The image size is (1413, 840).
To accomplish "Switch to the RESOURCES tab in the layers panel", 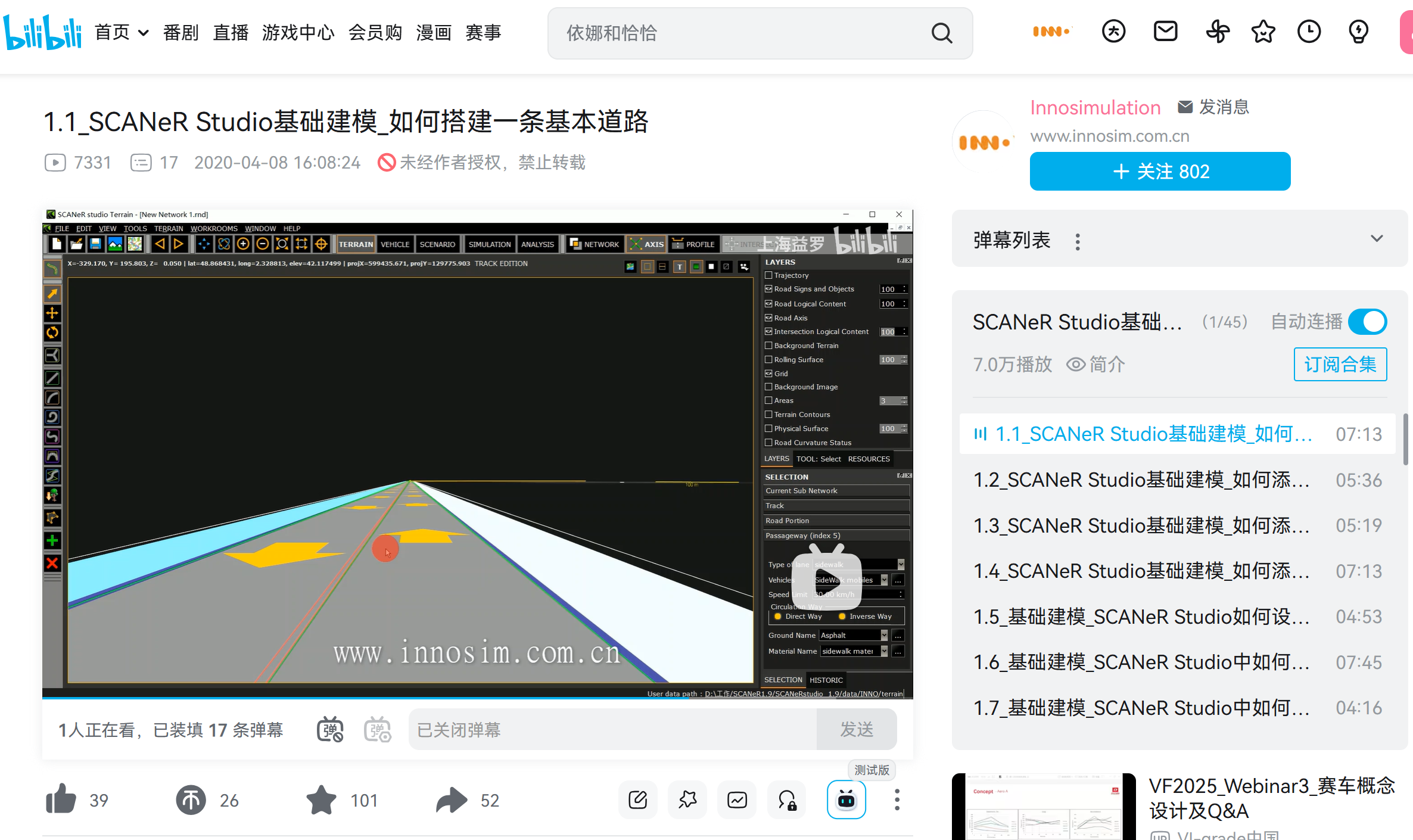I will point(868,459).
